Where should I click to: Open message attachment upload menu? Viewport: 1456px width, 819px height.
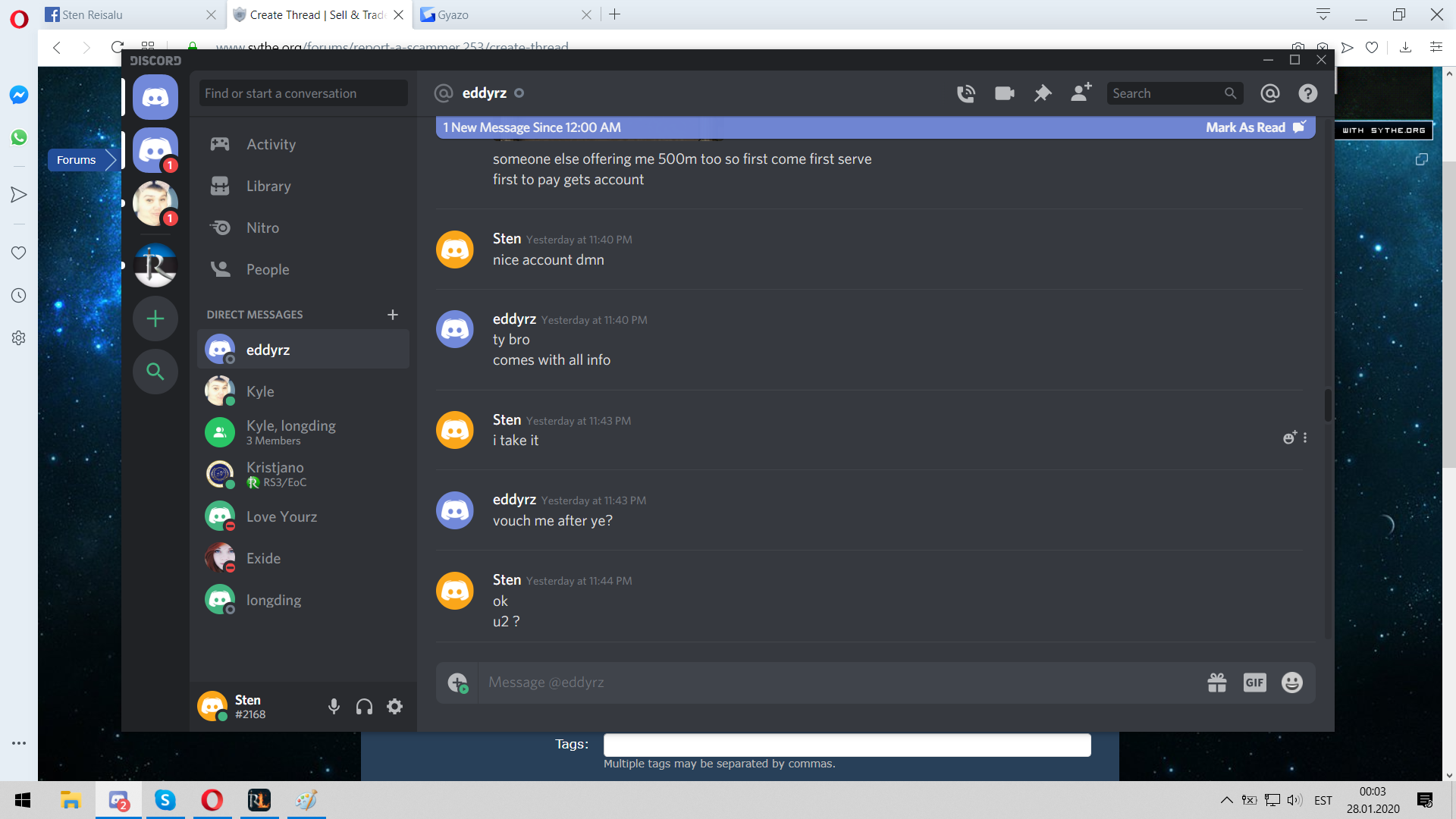(457, 682)
